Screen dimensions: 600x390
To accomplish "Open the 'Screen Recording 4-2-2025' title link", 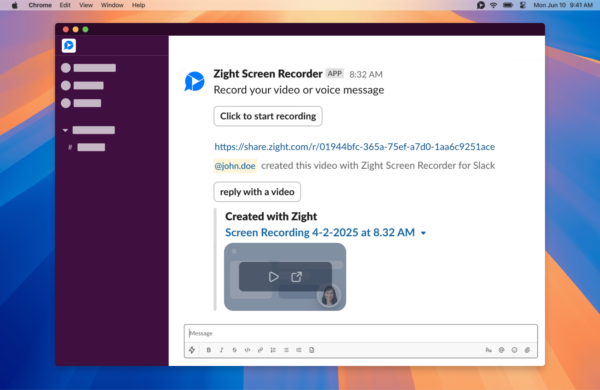I will [x=320, y=232].
